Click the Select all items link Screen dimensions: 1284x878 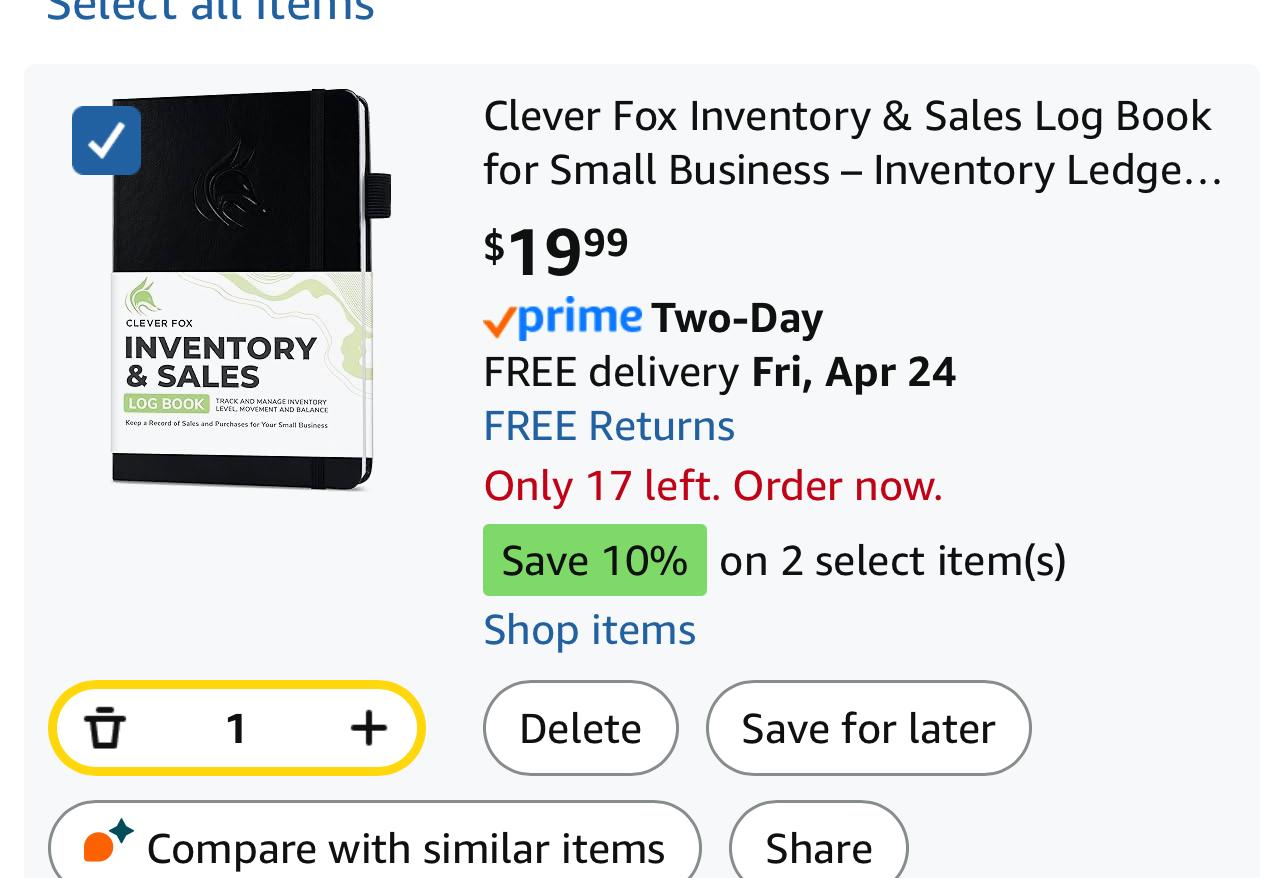pyautogui.click(x=210, y=10)
